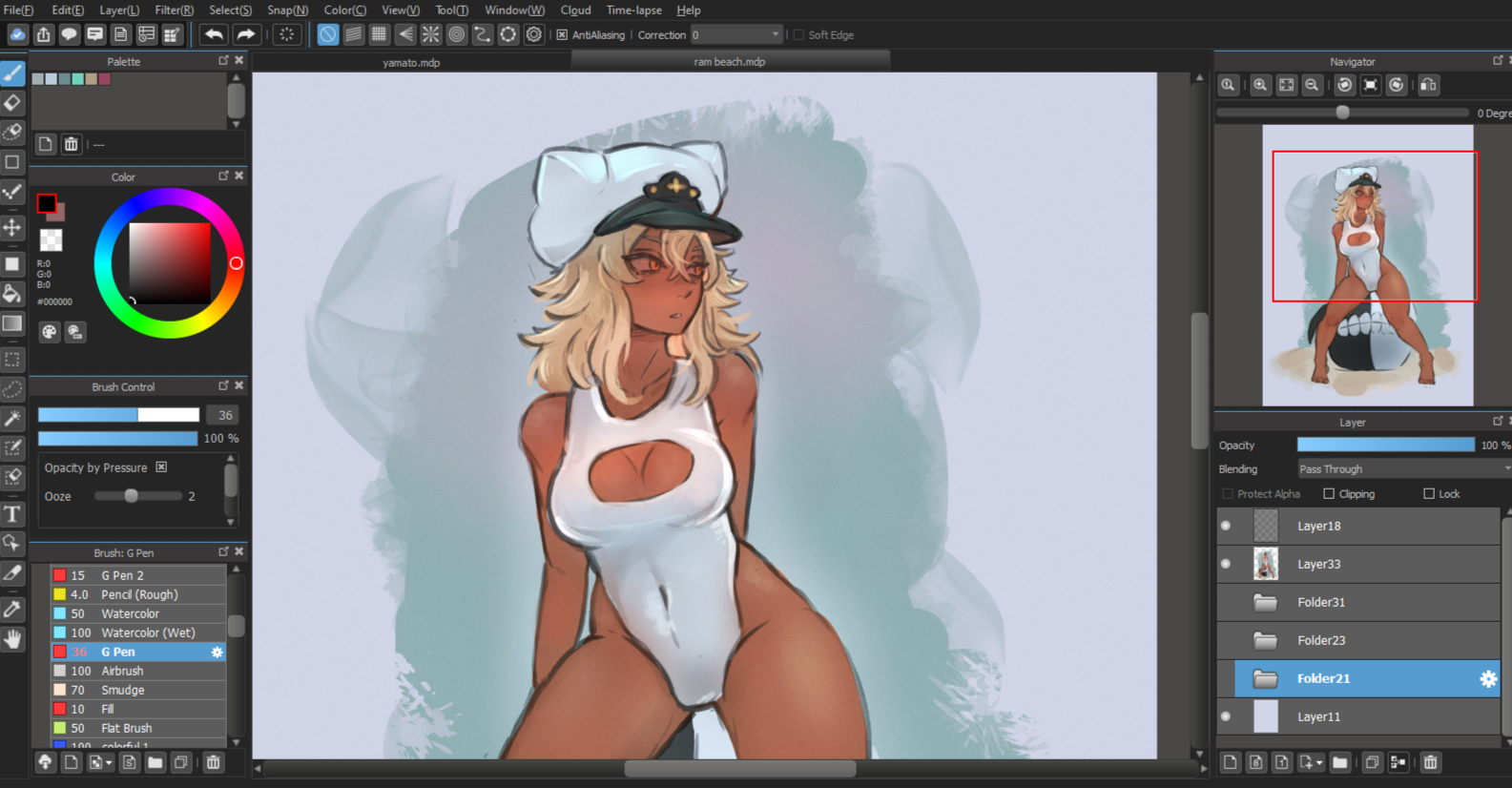This screenshot has height=788, width=1512.
Task: Delete layer with the trash icon
Action: coord(1430,762)
